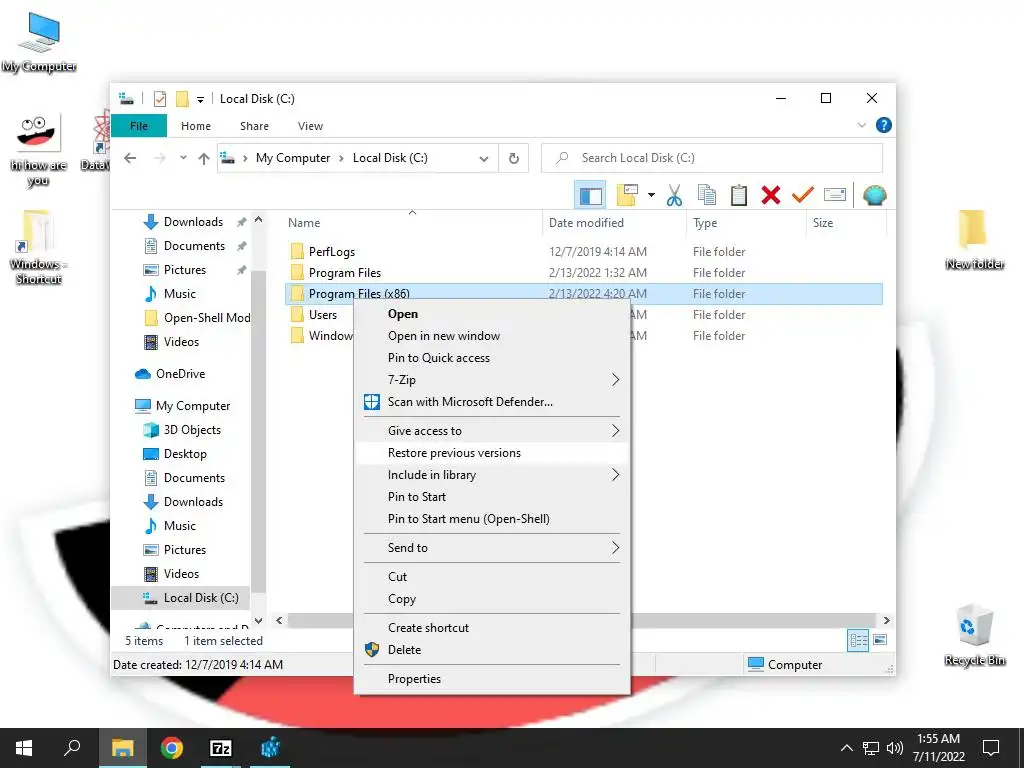The width and height of the screenshot is (1024, 768).
Task: Toggle the navigation pane toolbar button
Action: coord(590,195)
